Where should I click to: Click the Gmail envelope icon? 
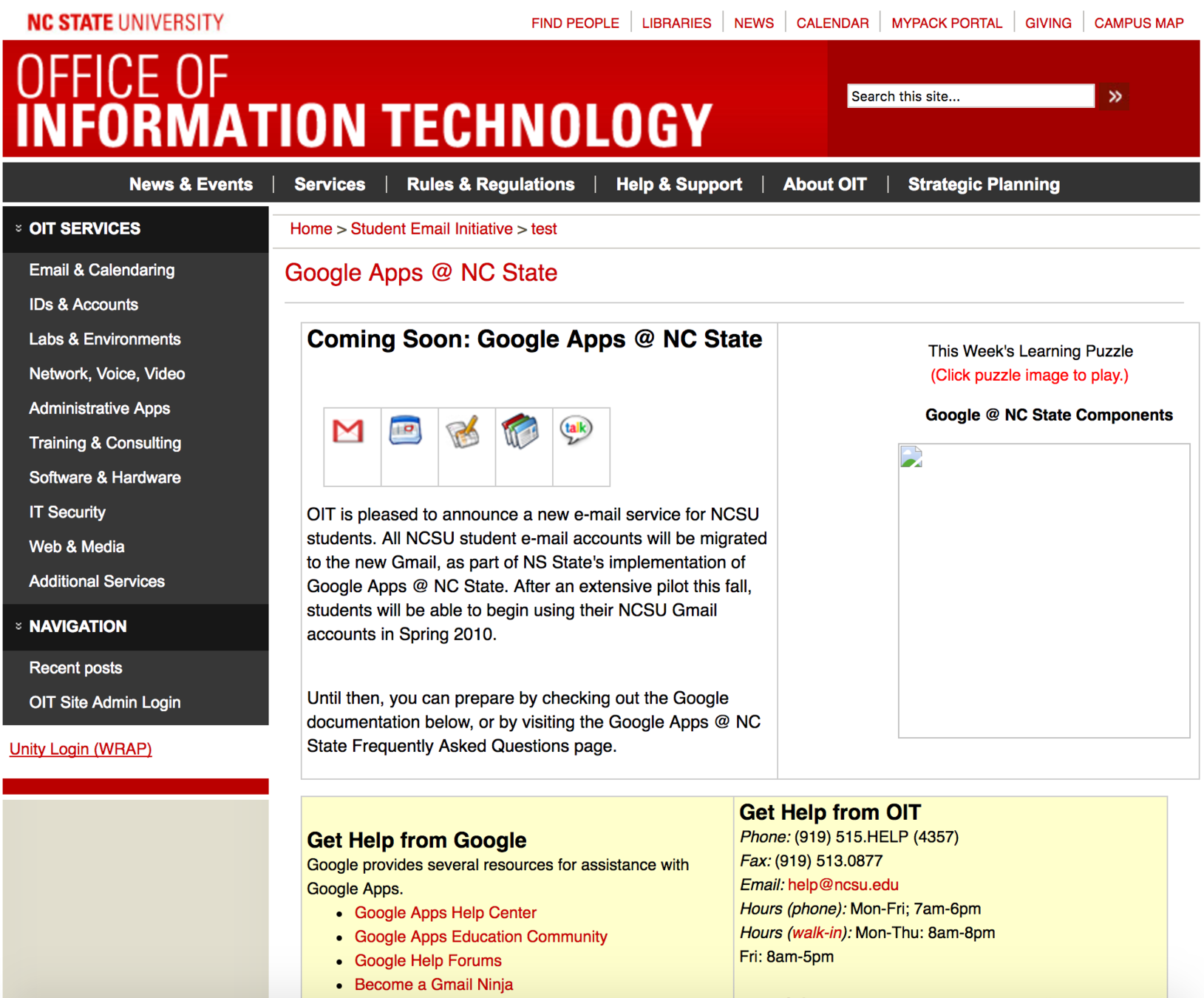coord(348,430)
